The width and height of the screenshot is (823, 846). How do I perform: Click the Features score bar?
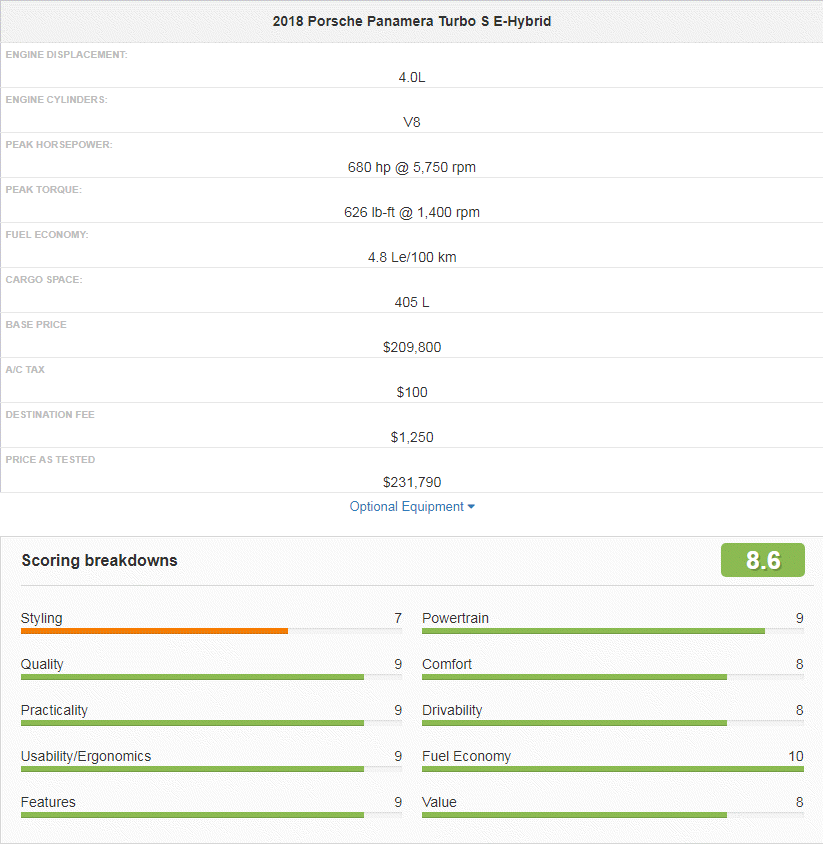tap(192, 815)
